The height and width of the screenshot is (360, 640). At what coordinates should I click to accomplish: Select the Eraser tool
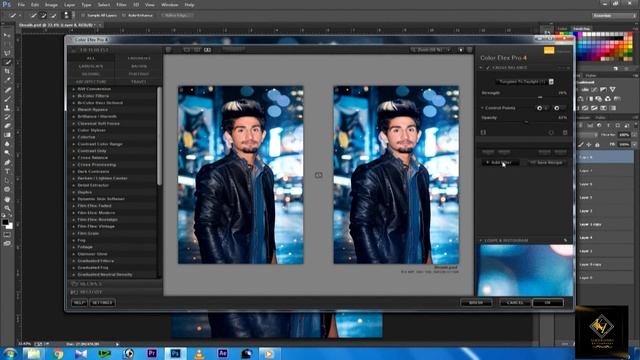(x=7, y=126)
